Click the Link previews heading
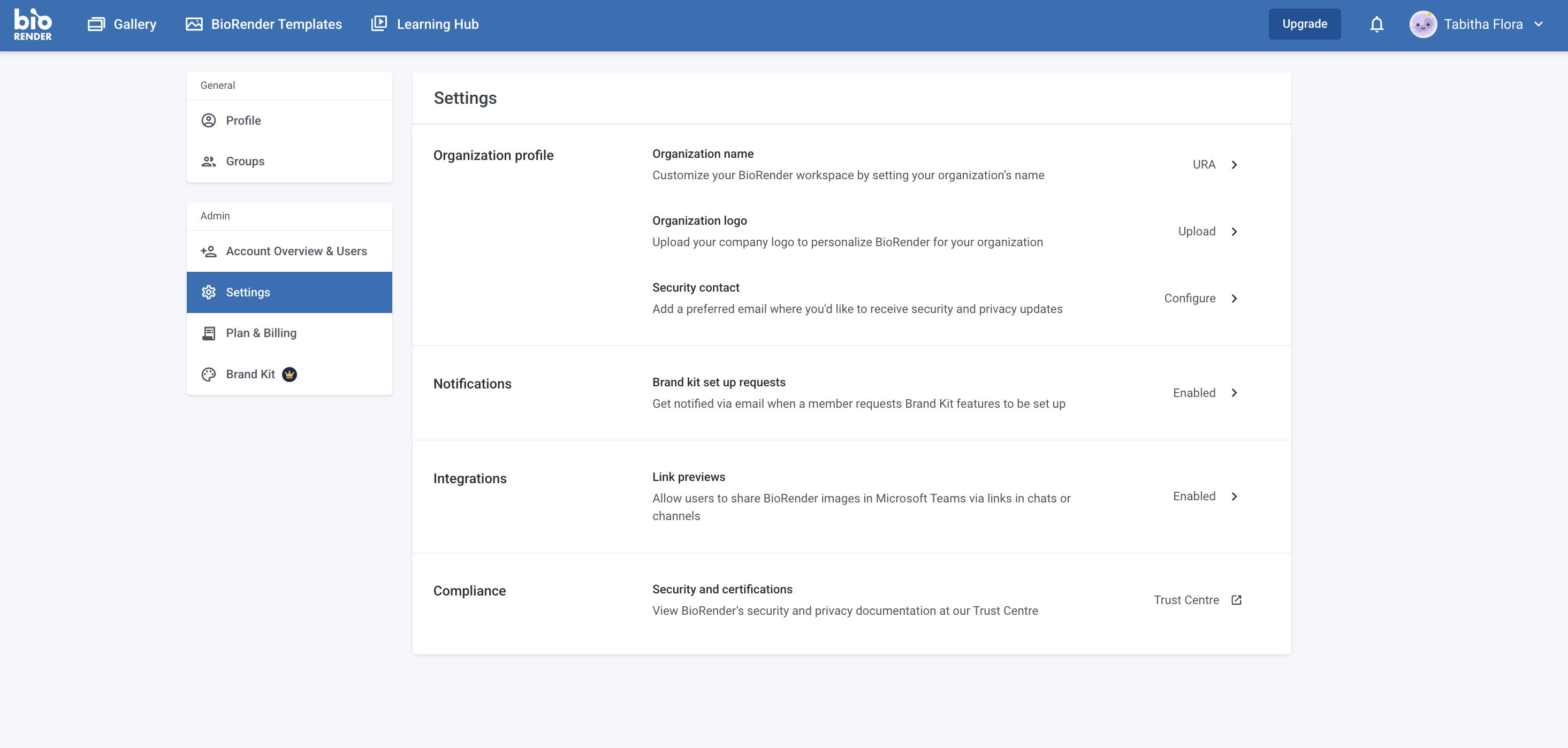Image resolution: width=1568 pixels, height=748 pixels. coord(688,477)
